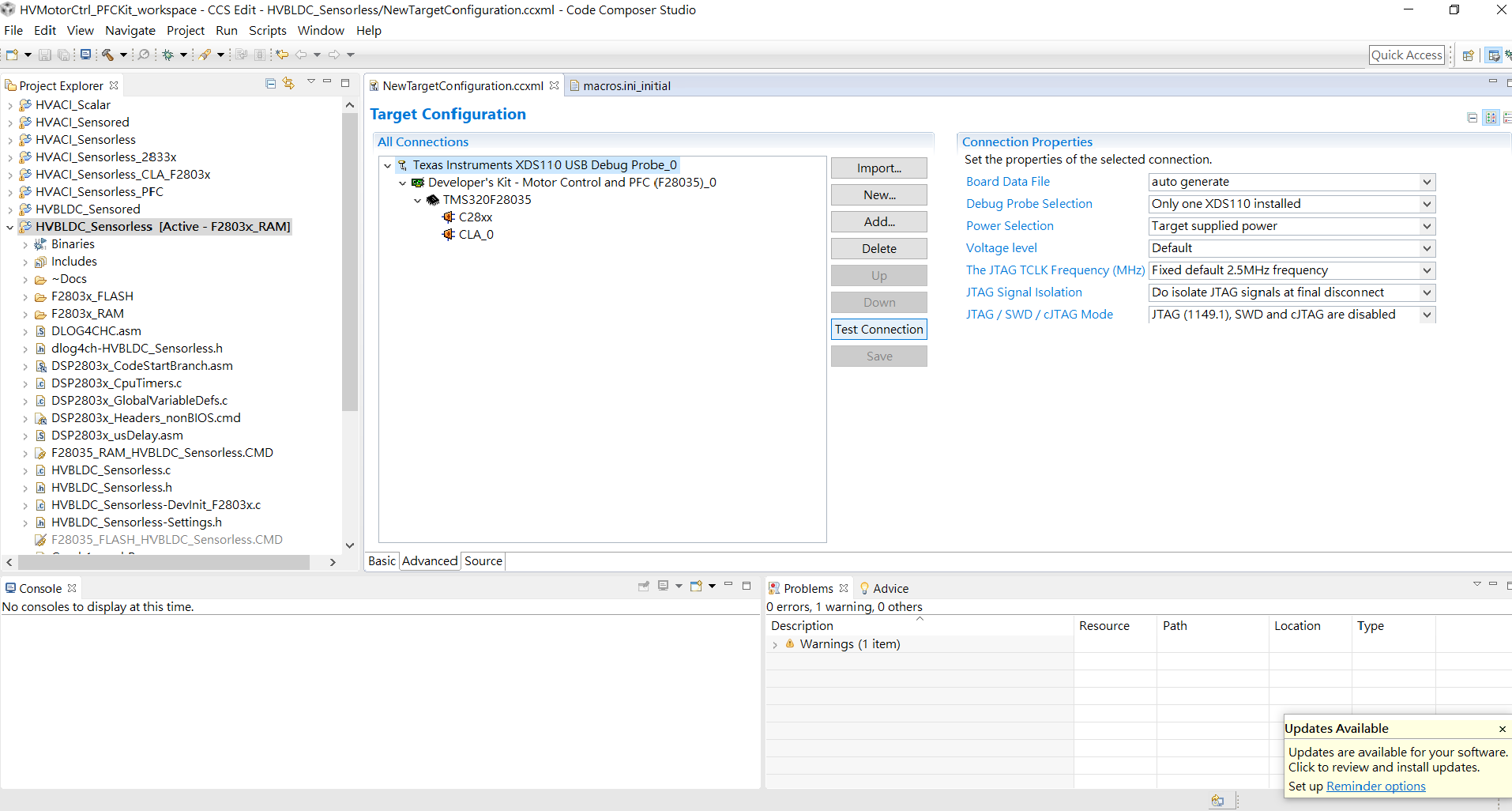Switch to the Advanced tab

tap(430, 560)
